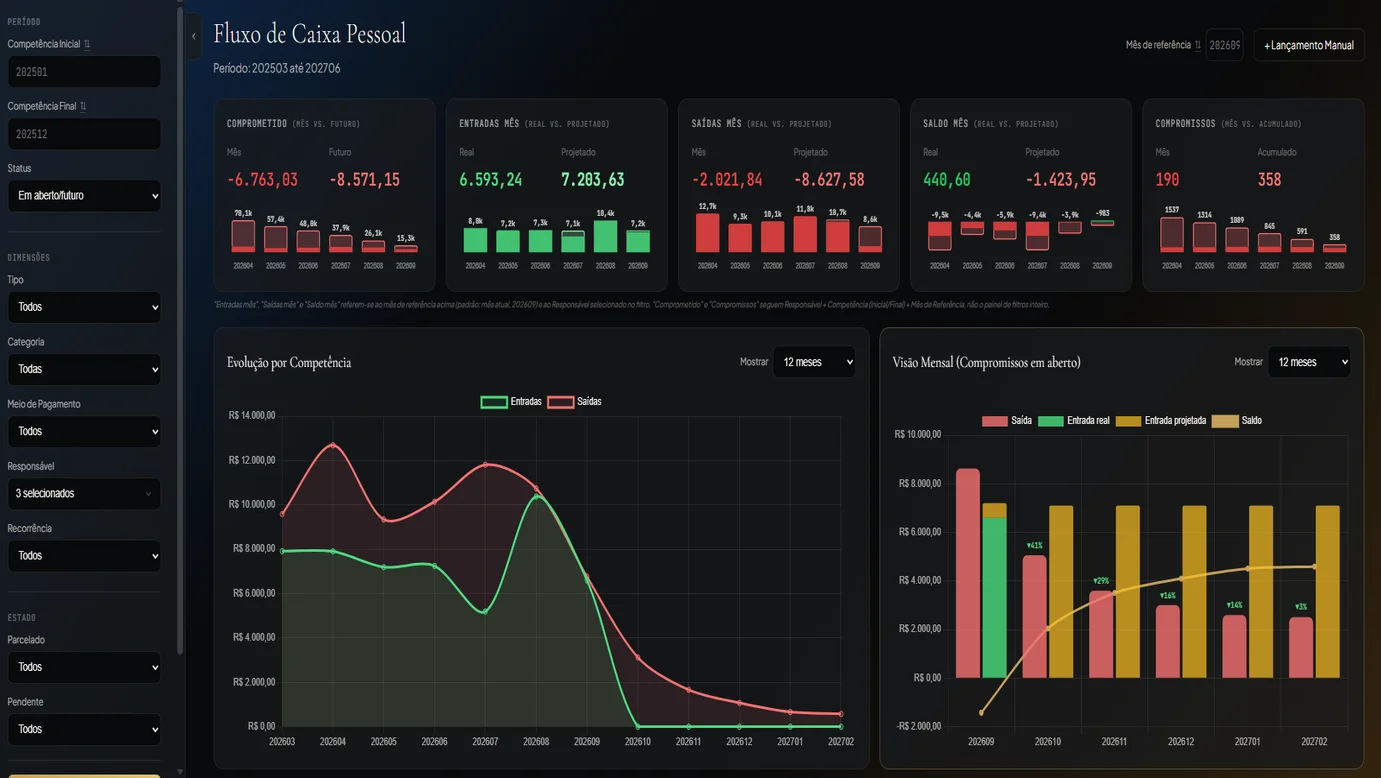1381x778 pixels.
Task: Click the Saídas Projetado value -8.627,58
Action: pyautogui.click(x=829, y=180)
